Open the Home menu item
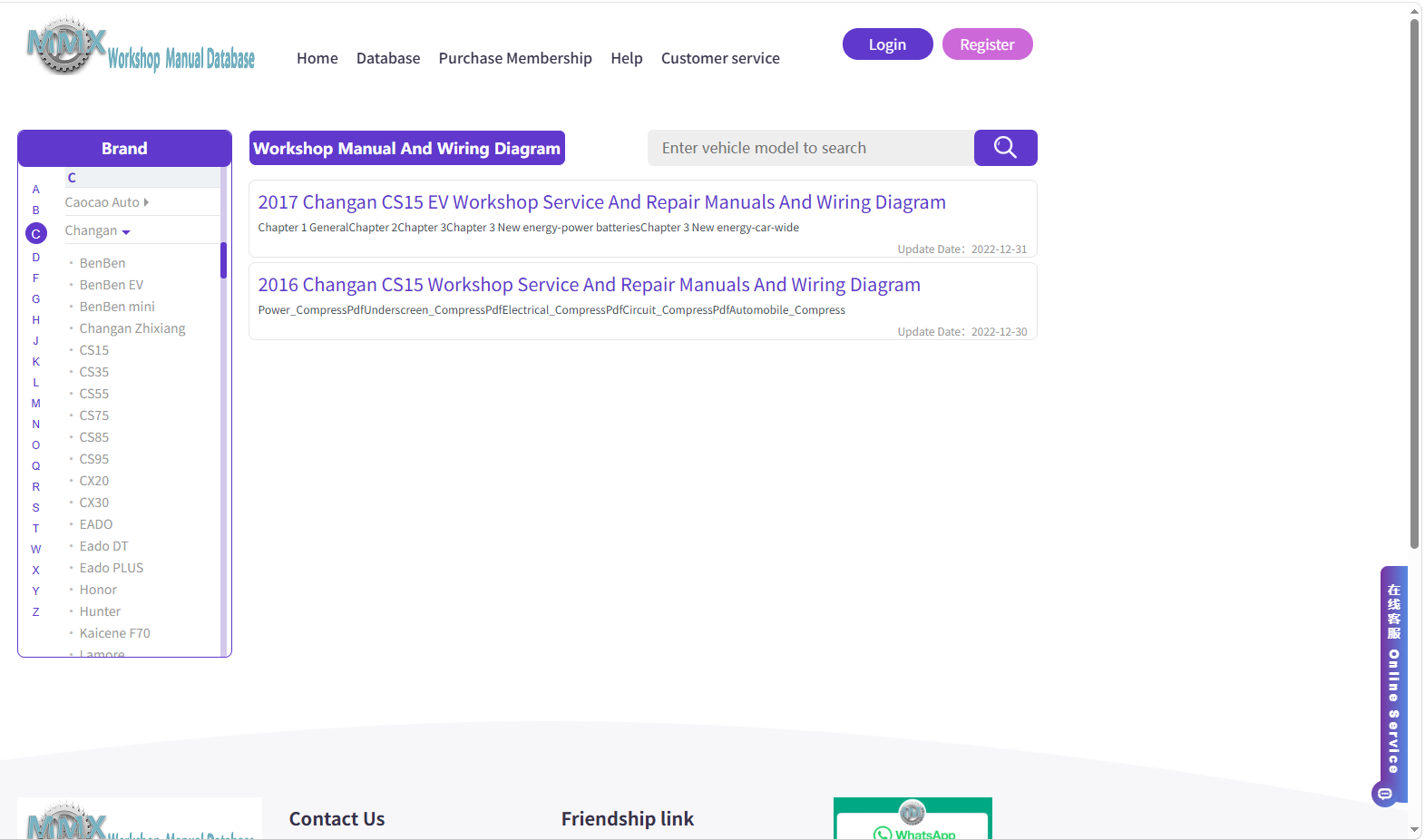 pyautogui.click(x=317, y=58)
